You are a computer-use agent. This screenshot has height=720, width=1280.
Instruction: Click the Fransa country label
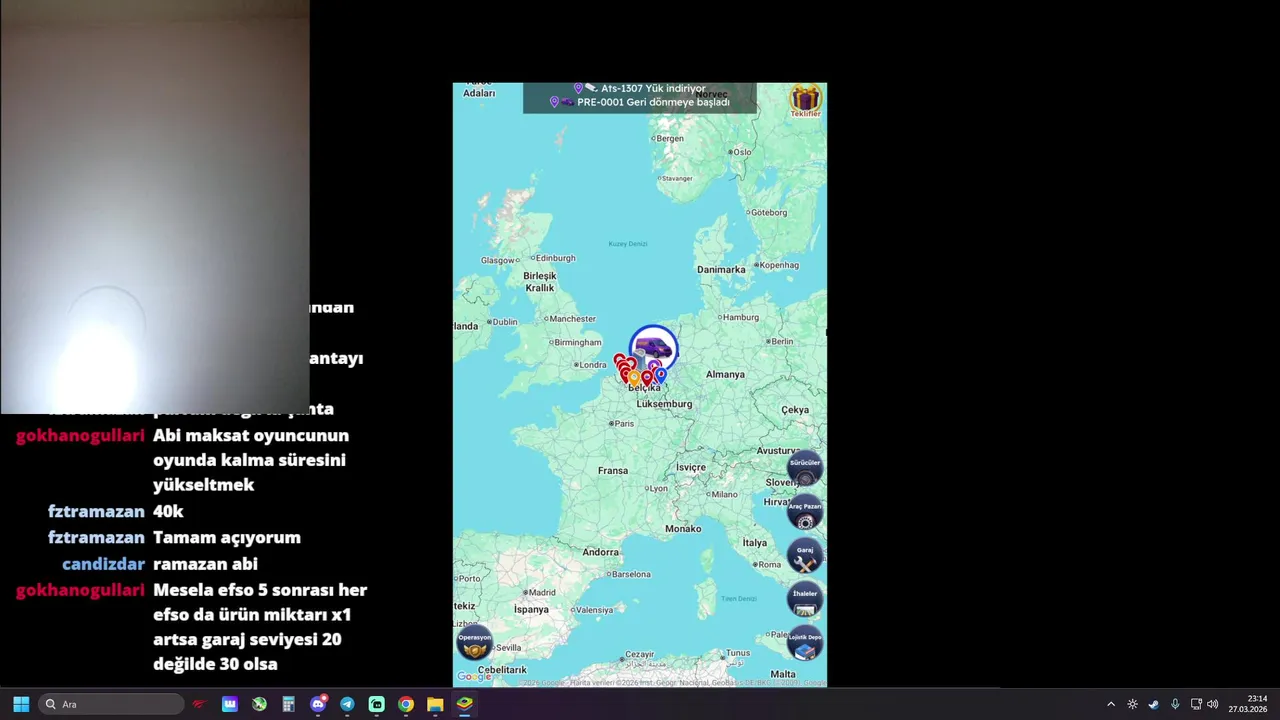613,470
